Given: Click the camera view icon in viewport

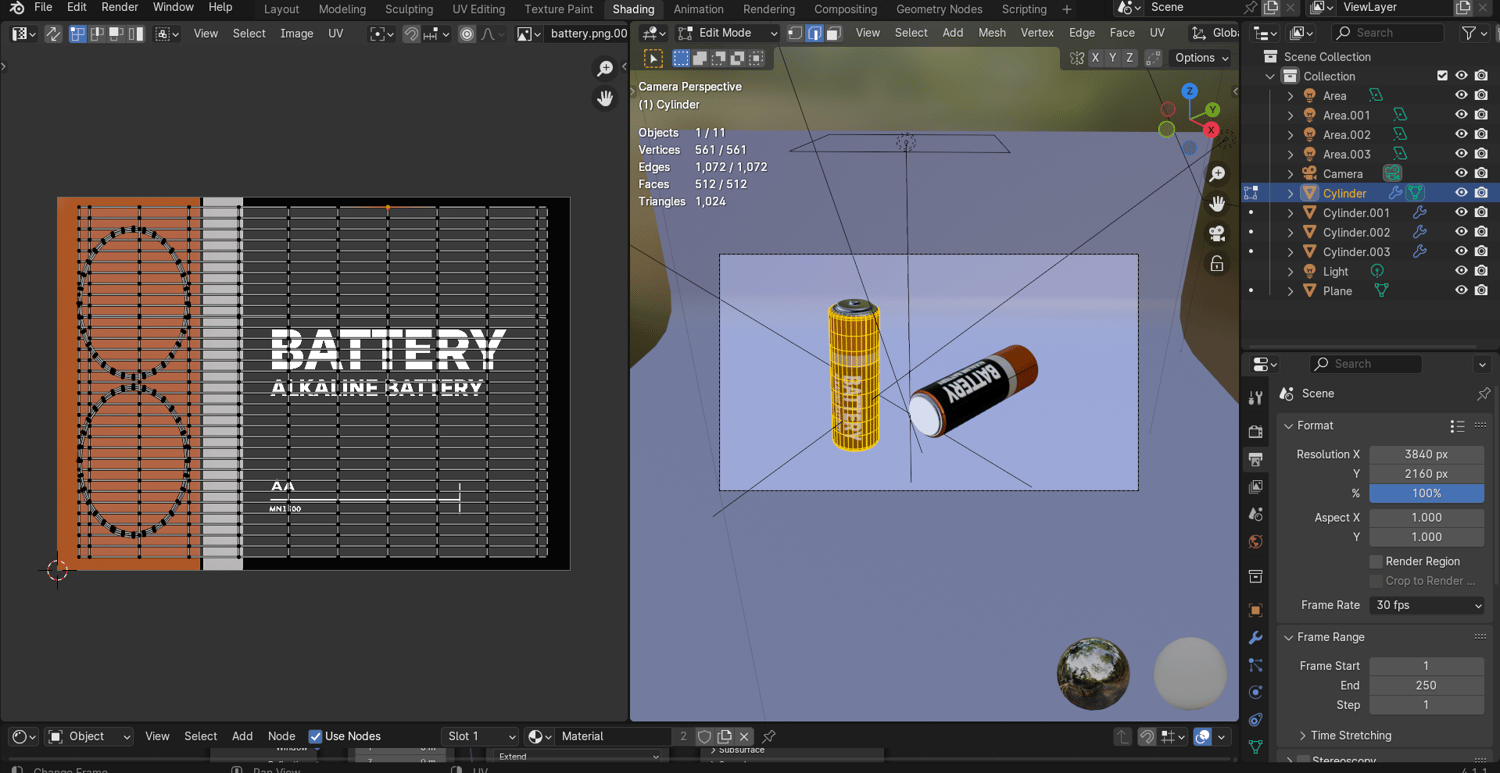Looking at the screenshot, I should click(x=1217, y=234).
